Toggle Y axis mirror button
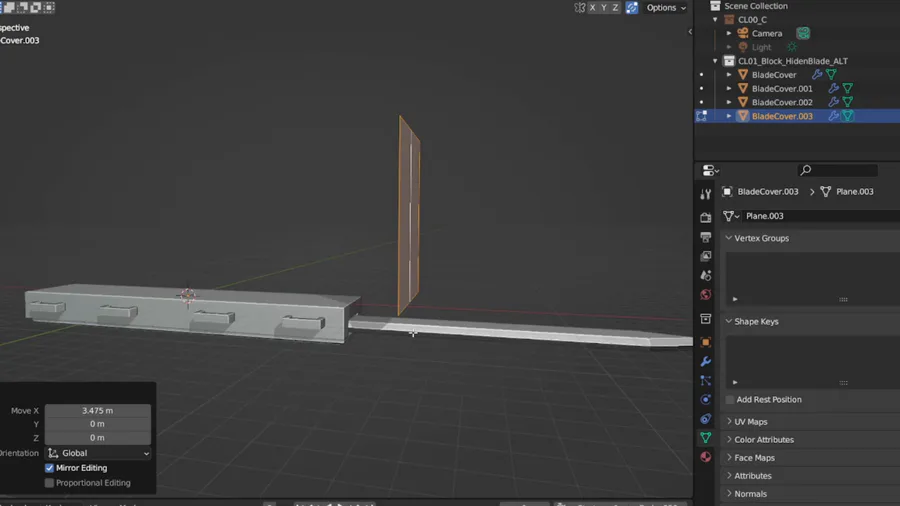This screenshot has height=506, width=900. (604, 7)
